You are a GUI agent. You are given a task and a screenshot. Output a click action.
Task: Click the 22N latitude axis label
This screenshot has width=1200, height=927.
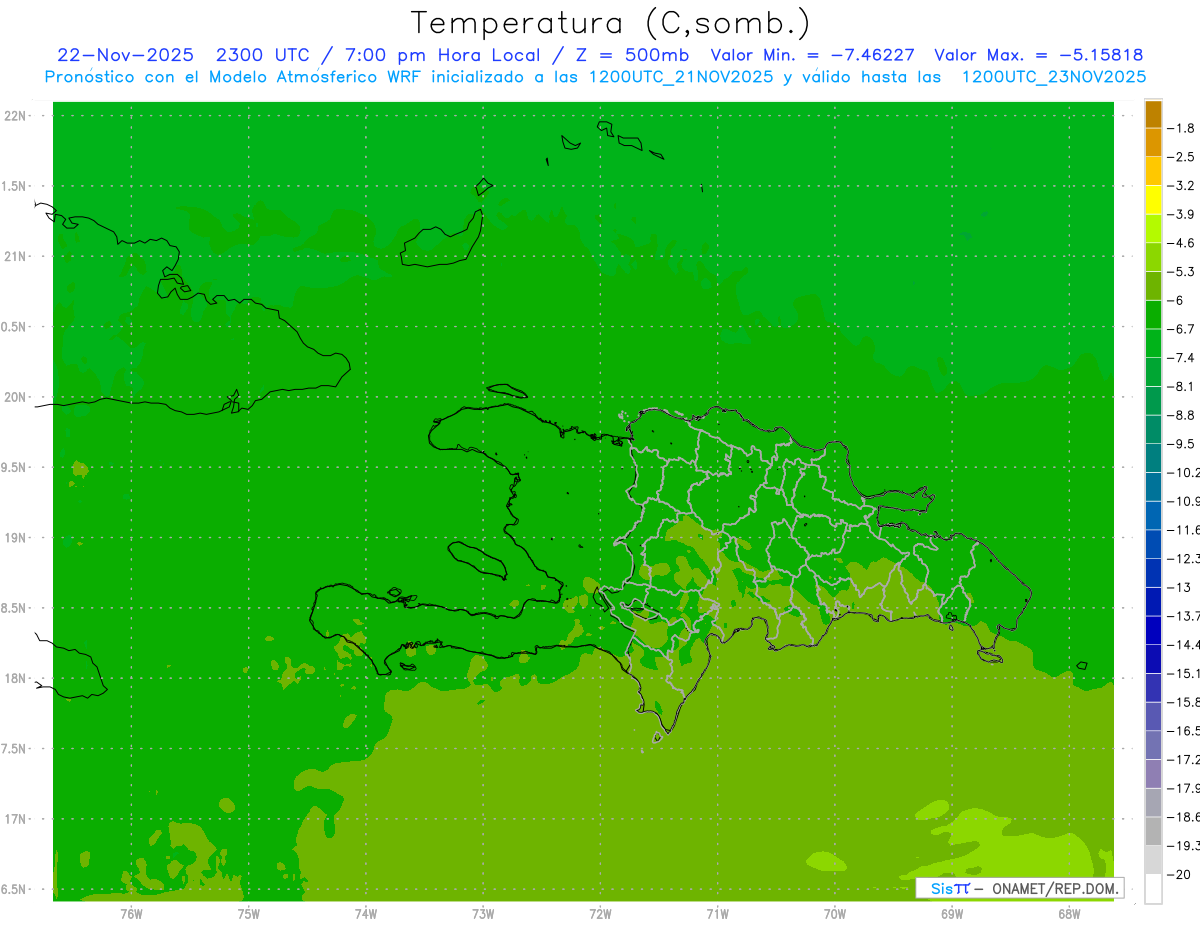[15, 116]
